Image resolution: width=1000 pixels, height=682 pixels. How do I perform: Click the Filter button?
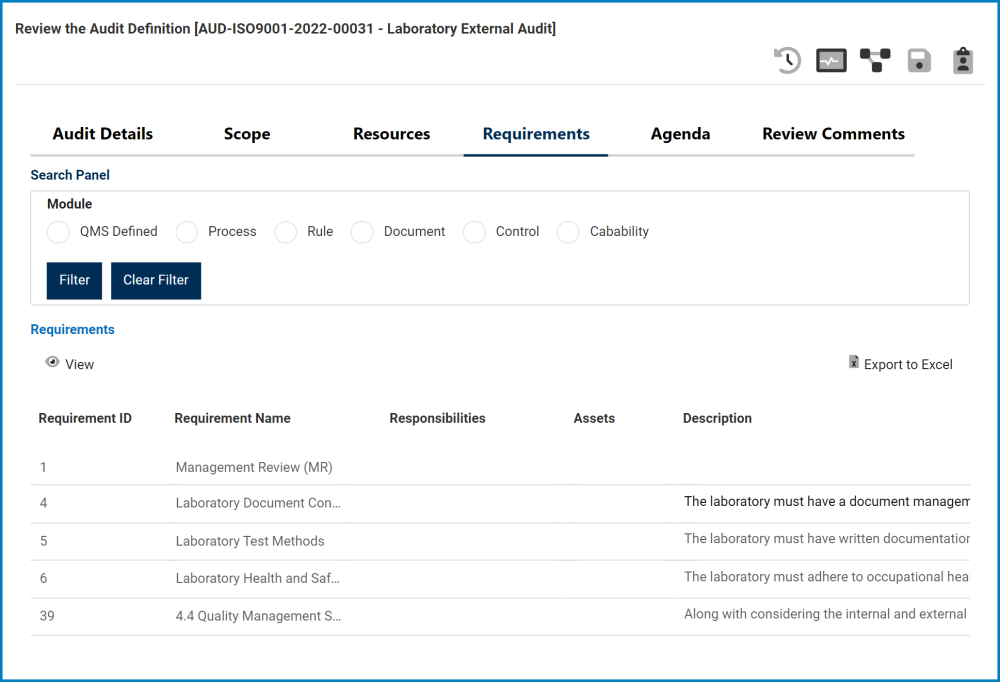pos(74,281)
